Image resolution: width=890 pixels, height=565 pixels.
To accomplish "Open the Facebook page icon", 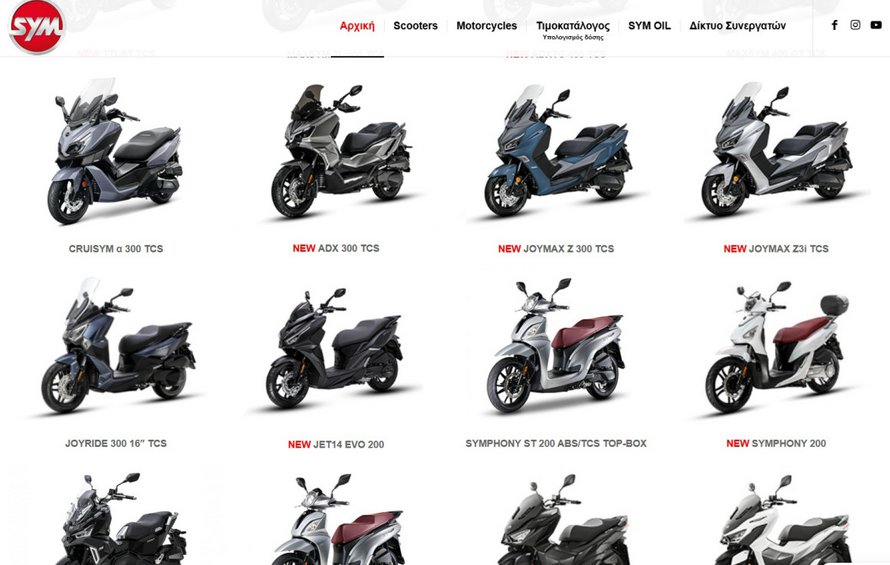I will tap(834, 25).
